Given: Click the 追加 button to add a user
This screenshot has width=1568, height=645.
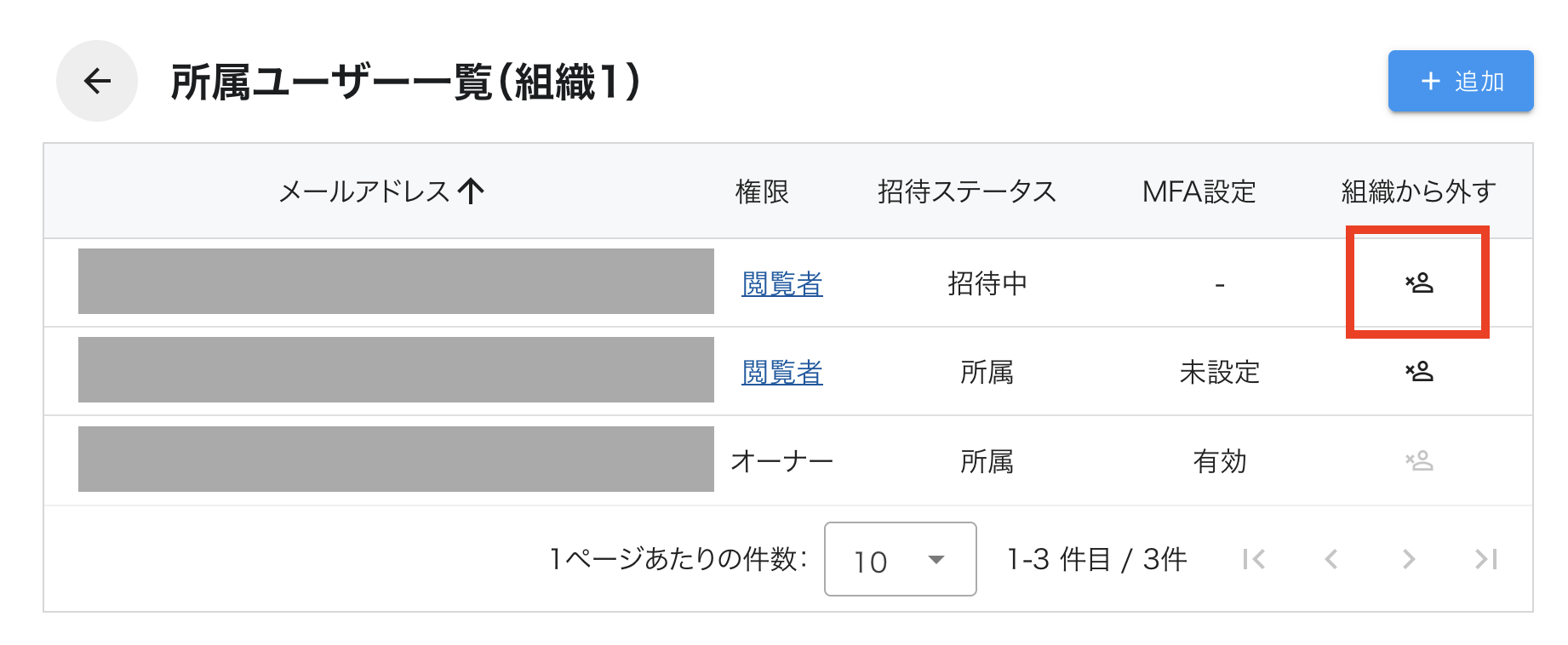Looking at the screenshot, I should point(1459,81).
